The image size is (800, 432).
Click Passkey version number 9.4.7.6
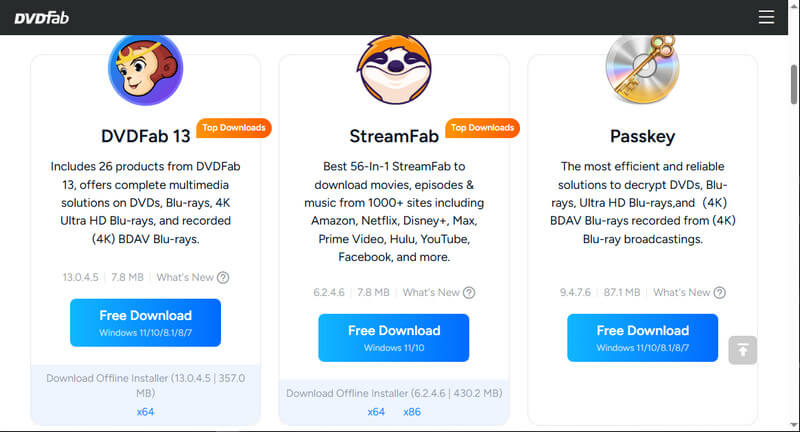575,293
